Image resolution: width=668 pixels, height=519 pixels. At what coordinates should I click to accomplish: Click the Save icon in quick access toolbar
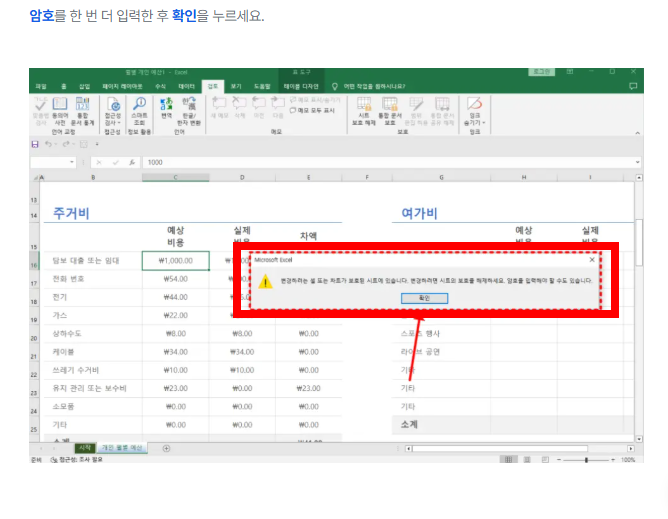pos(35,144)
